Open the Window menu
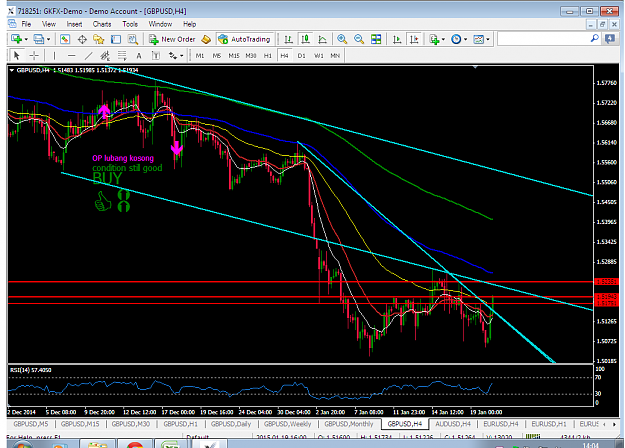This screenshot has width=625, height=448. pyautogui.click(x=160, y=24)
